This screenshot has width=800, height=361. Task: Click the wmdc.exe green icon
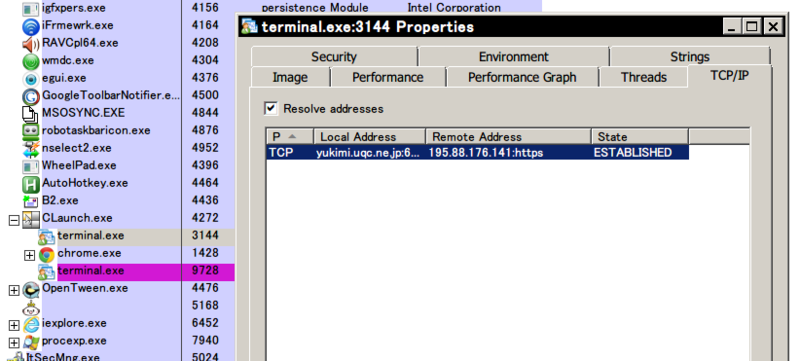point(31,61)
